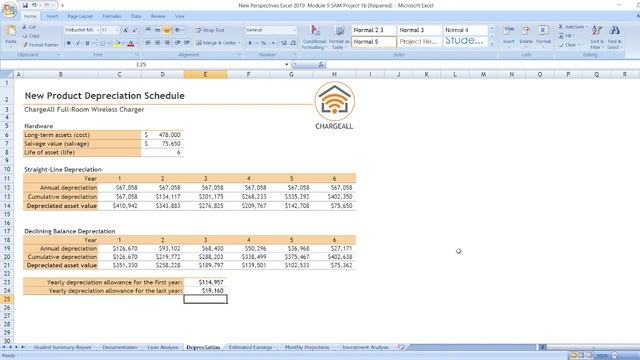Toggle Italic formatting
The width and height of the screenshot is (640, 360).
point(78,43)
